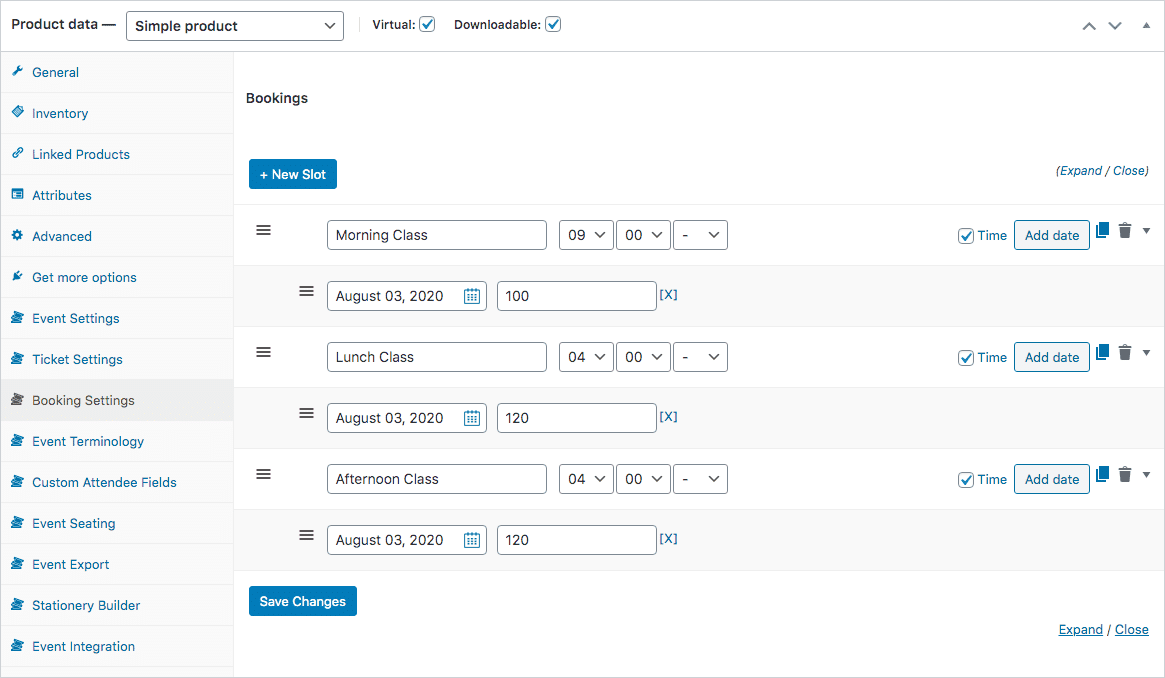The image size is (1165, 678).
Task: Click the drag handle beside Afternoon Class date row
Action: [x=306, y=535]
